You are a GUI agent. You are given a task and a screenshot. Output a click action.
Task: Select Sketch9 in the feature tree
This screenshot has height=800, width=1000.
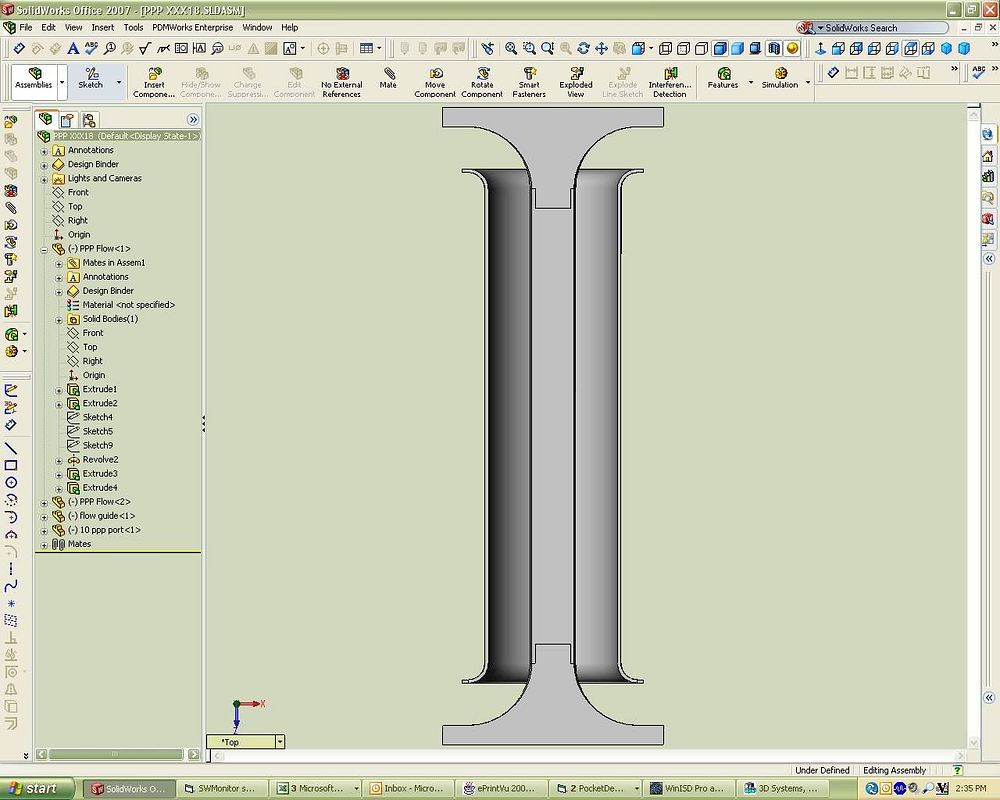pyautogui.click(x=98, y=446)
